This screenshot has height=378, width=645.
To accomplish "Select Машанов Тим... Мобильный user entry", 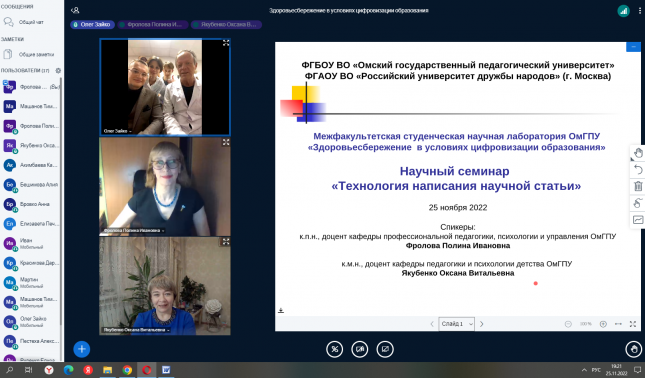I will [x=31, y=302].
